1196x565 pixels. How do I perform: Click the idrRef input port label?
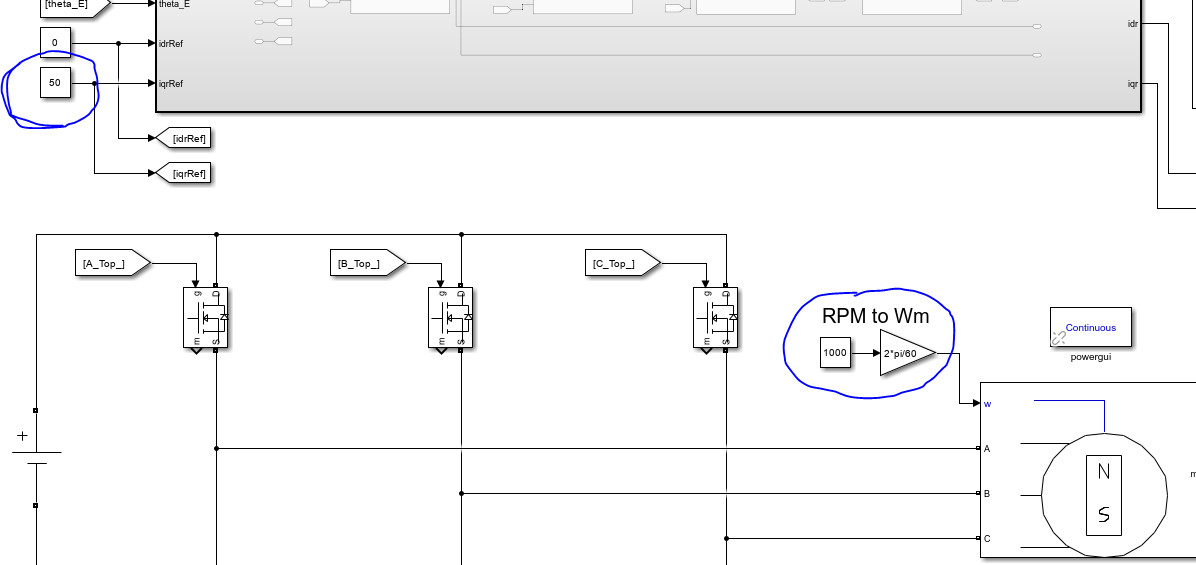(171, 43)
